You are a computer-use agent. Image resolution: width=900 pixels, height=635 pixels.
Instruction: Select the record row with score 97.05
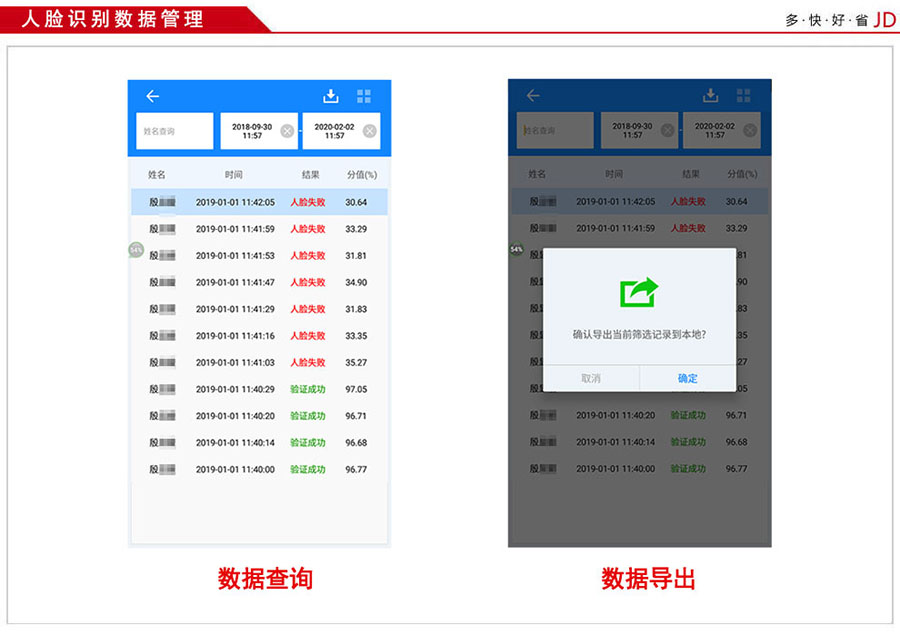[x=258, y=390]
